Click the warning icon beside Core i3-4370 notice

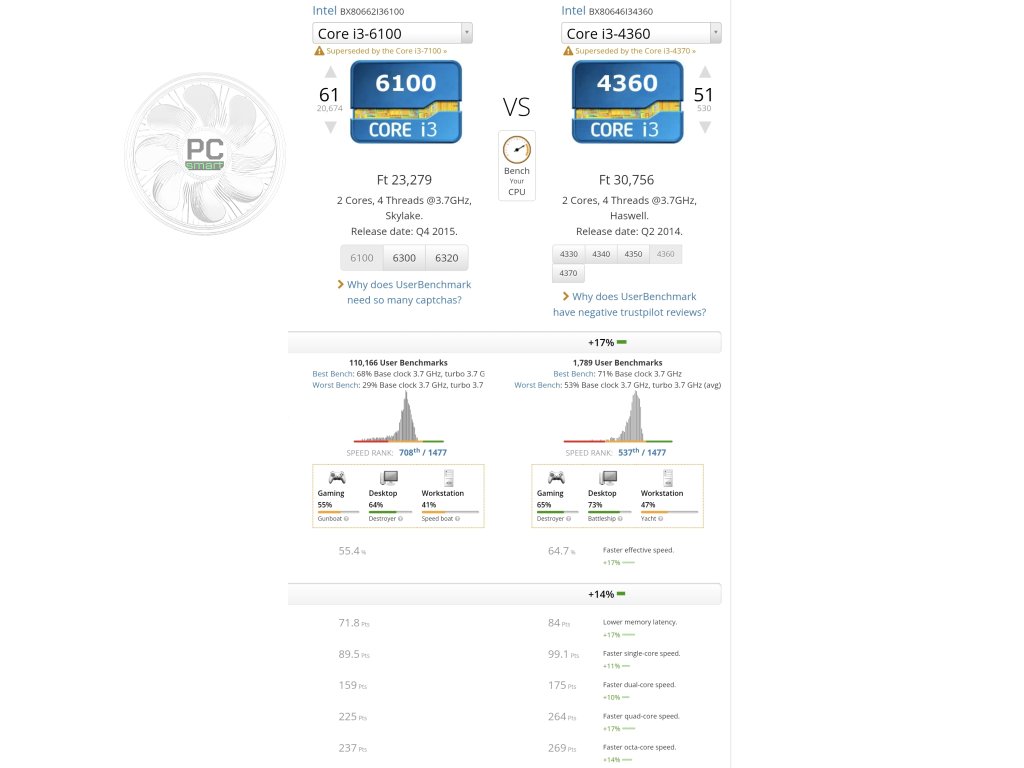(568, 51)
